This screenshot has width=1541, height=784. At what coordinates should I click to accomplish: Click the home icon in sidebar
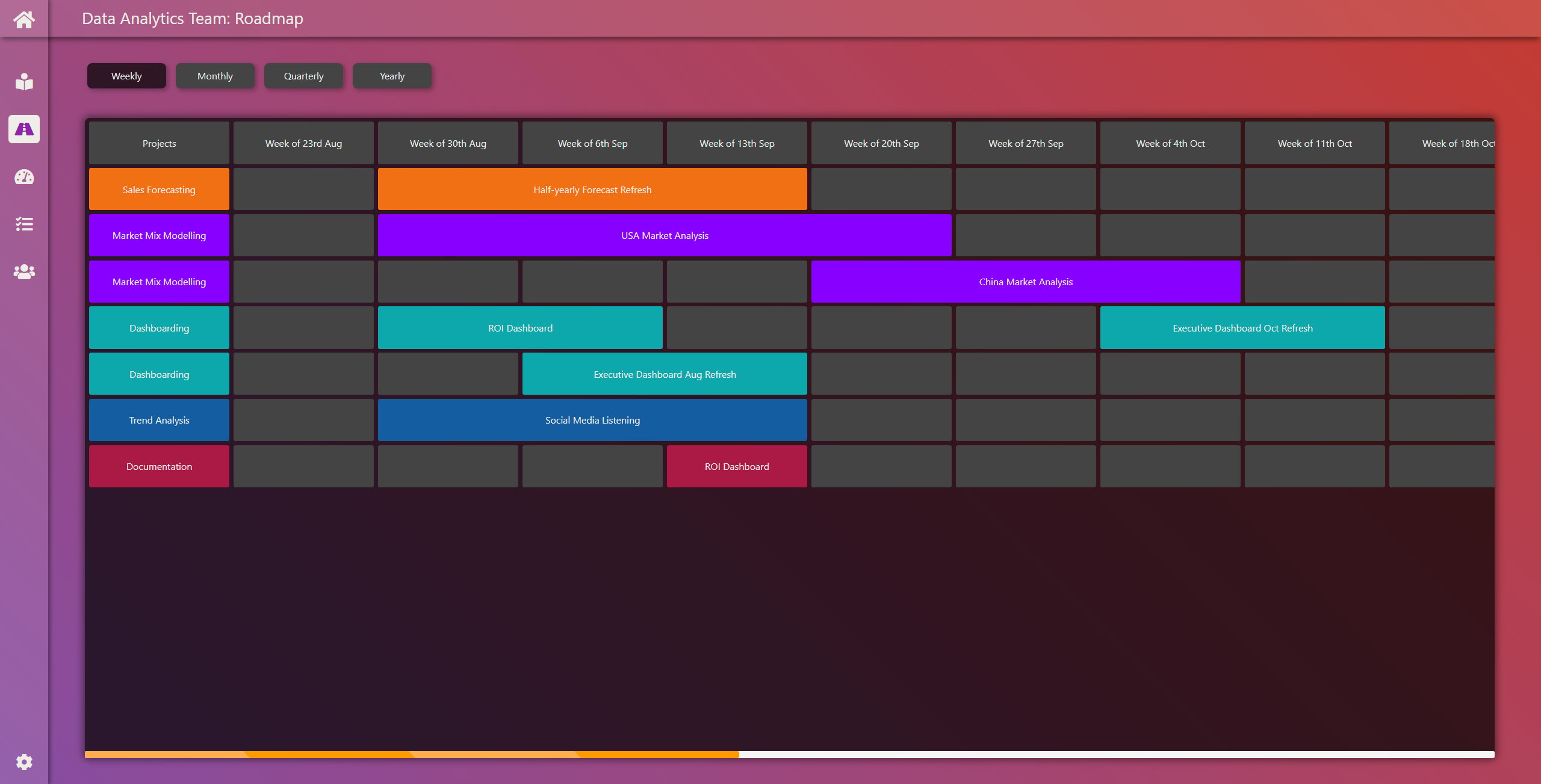[24, 20]
